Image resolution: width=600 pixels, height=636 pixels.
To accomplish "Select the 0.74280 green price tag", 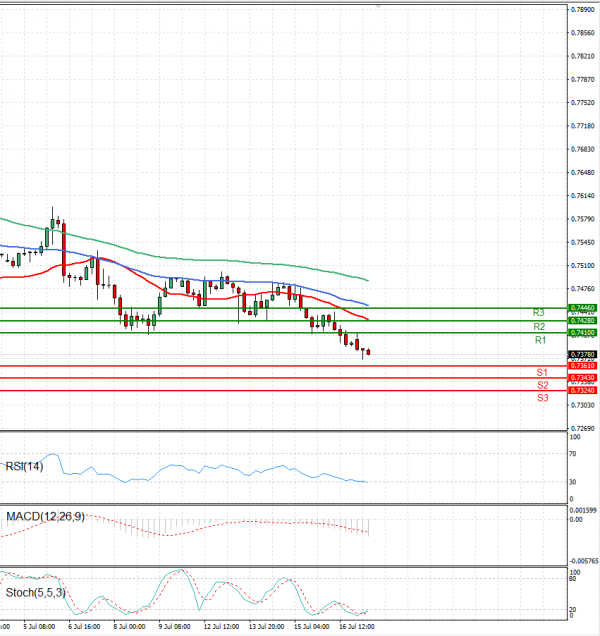I will coord(582,321).
